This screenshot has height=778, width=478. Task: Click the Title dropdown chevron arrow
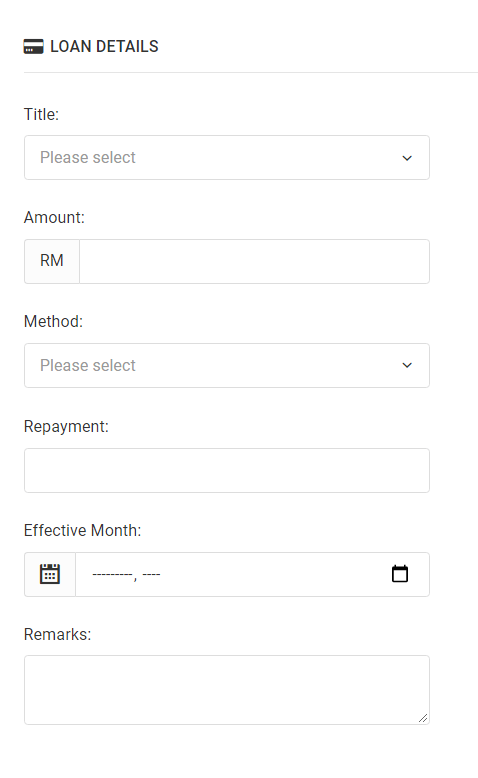407,158
